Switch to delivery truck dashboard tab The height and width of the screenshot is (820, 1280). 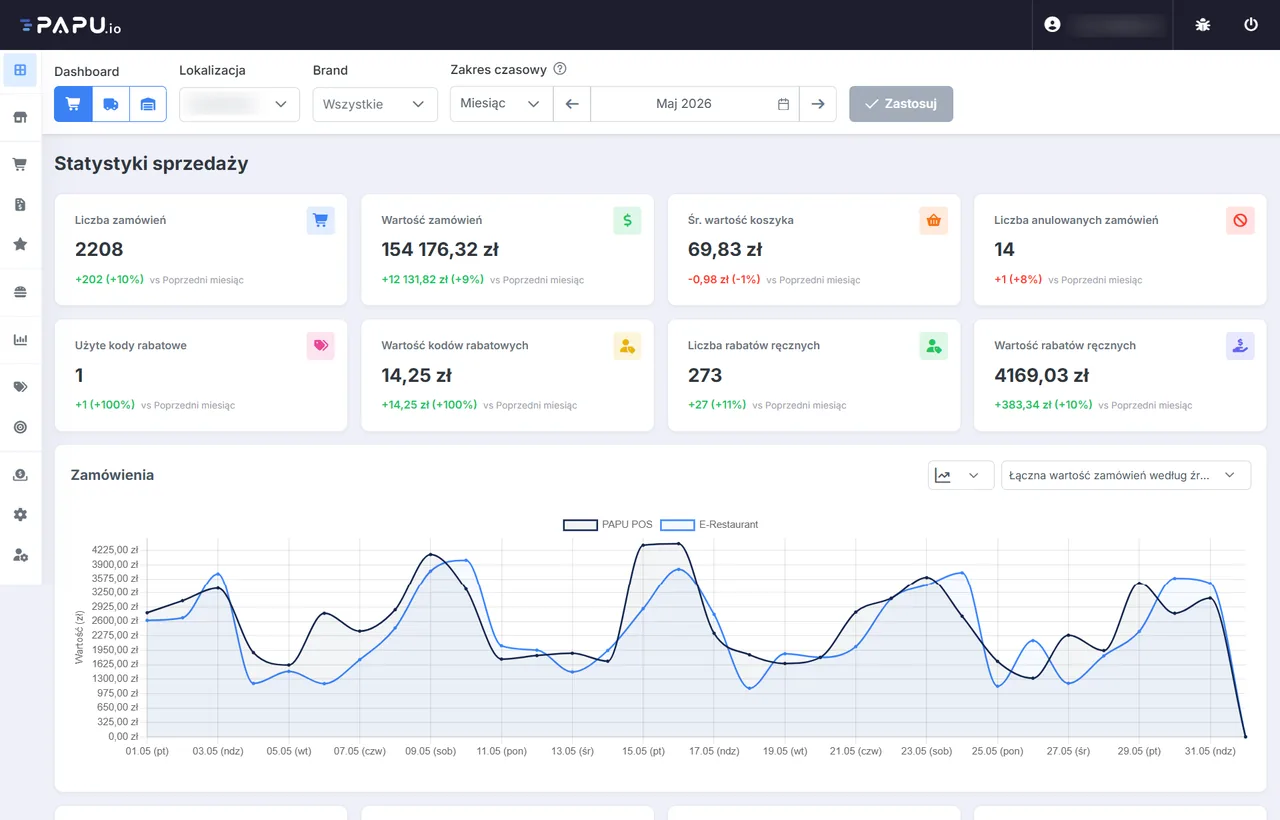pos(111,104)
